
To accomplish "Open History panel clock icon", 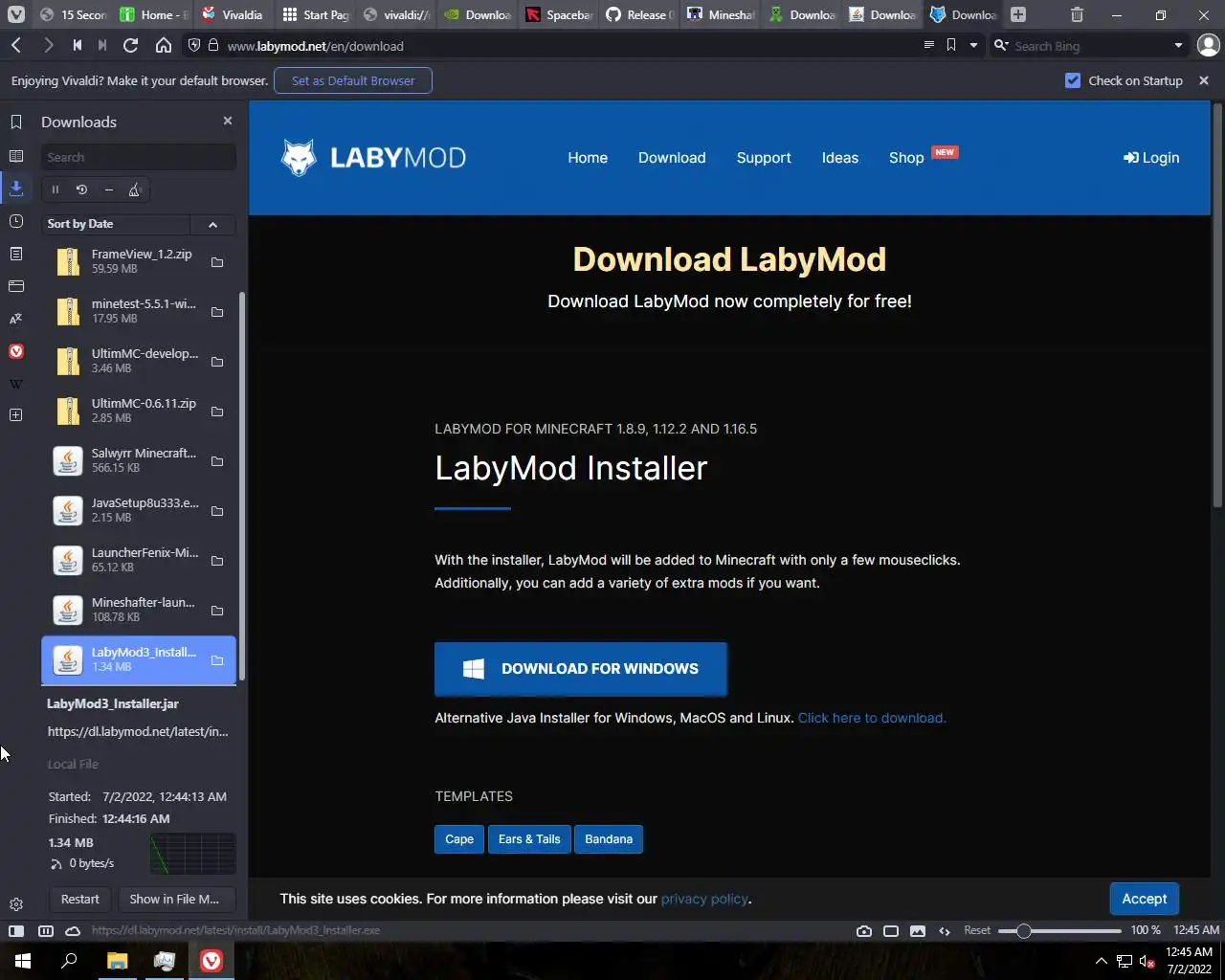I will coord(16,221).
